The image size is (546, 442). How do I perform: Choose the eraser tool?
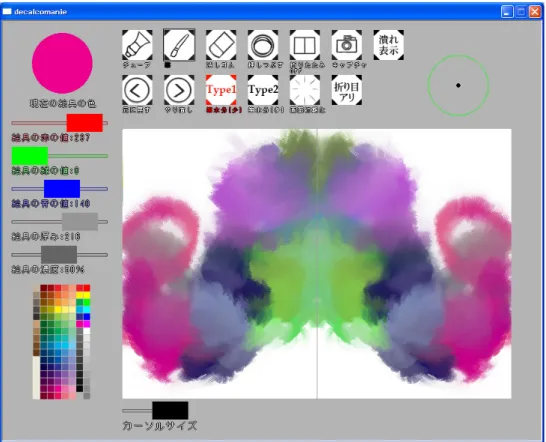click(221, 45)
